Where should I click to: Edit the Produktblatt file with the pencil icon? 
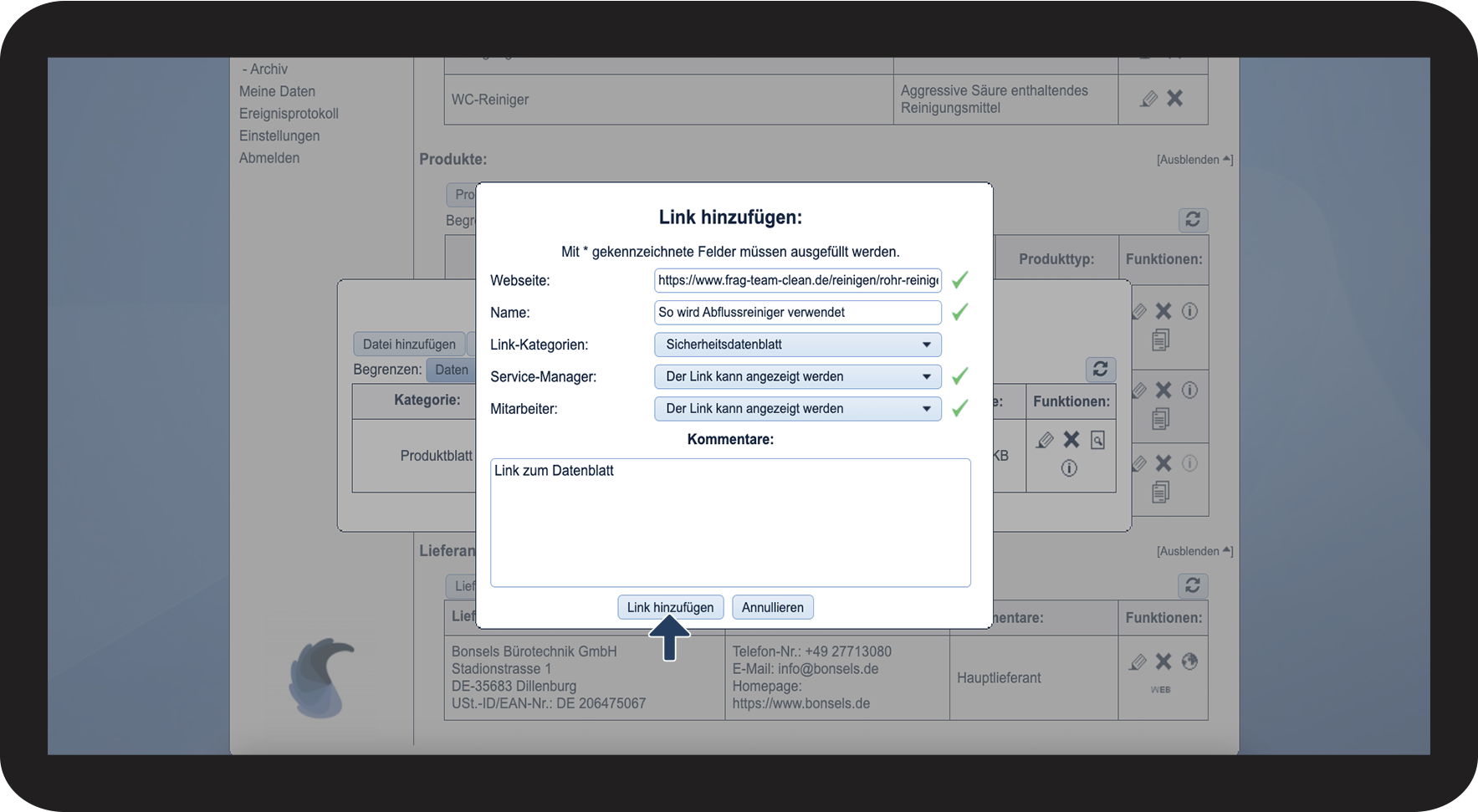tap(1045, 440)
